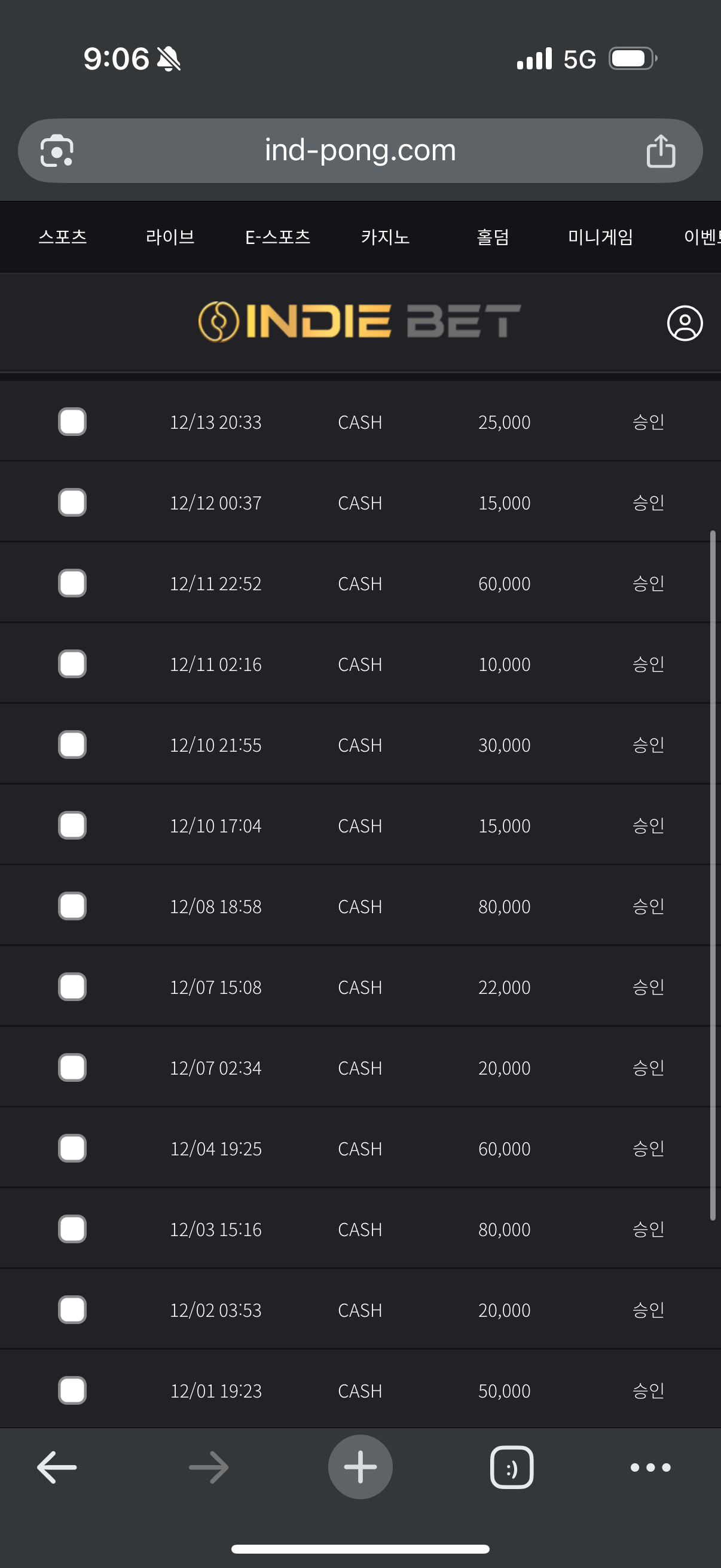Viewport: 721px width, 1568px height.
Task: Check the box for 12/13 20:33 entry
Action: pyautogui.click(x=72, y=422)
